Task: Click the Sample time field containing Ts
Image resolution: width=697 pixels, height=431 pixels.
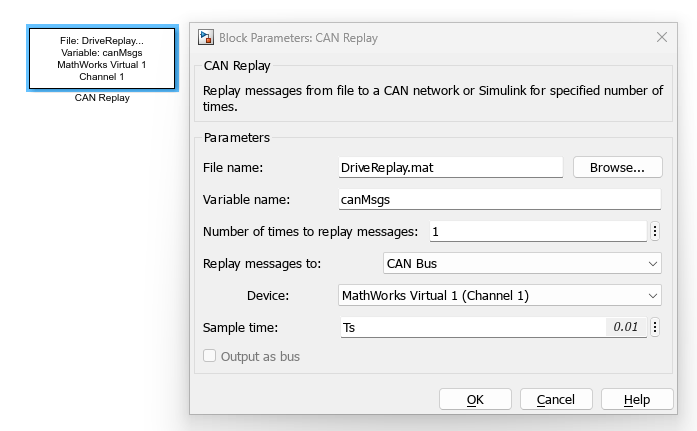Action: (x=470, y=327)
